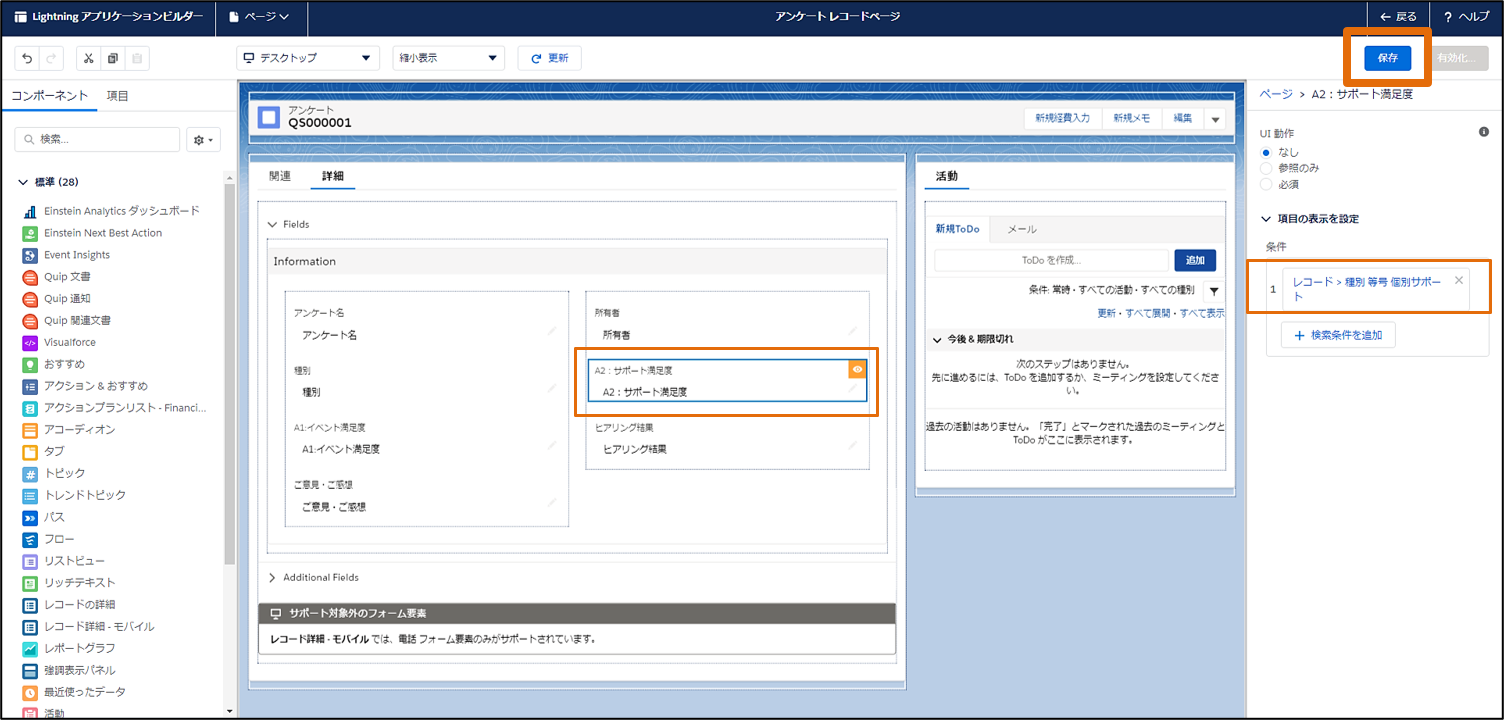Click the copy icon in toolbar
The width and height of the screenshot is (1504, 720).
tap(113, 58)
